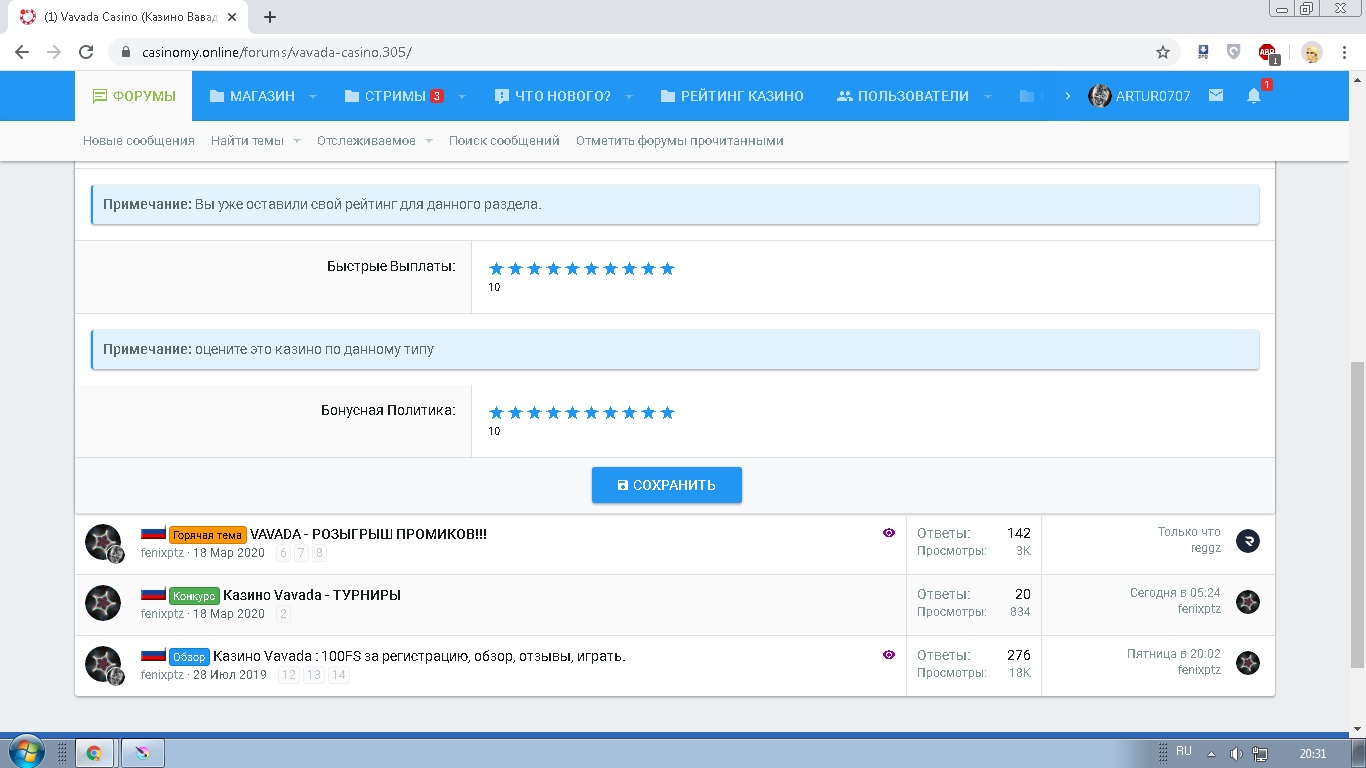Set Бонусная Политика rating to tenth star
The image size is (1366, 768).
click(x=668, y=412)
